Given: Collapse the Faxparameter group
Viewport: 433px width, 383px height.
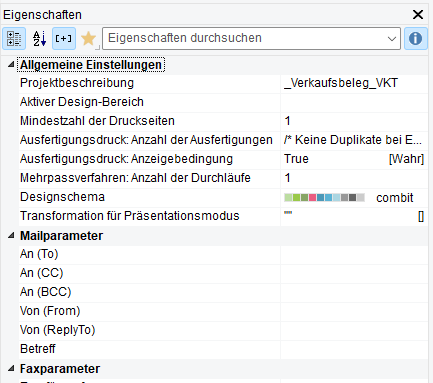Looking at the screenshot, I should (11, 368).
